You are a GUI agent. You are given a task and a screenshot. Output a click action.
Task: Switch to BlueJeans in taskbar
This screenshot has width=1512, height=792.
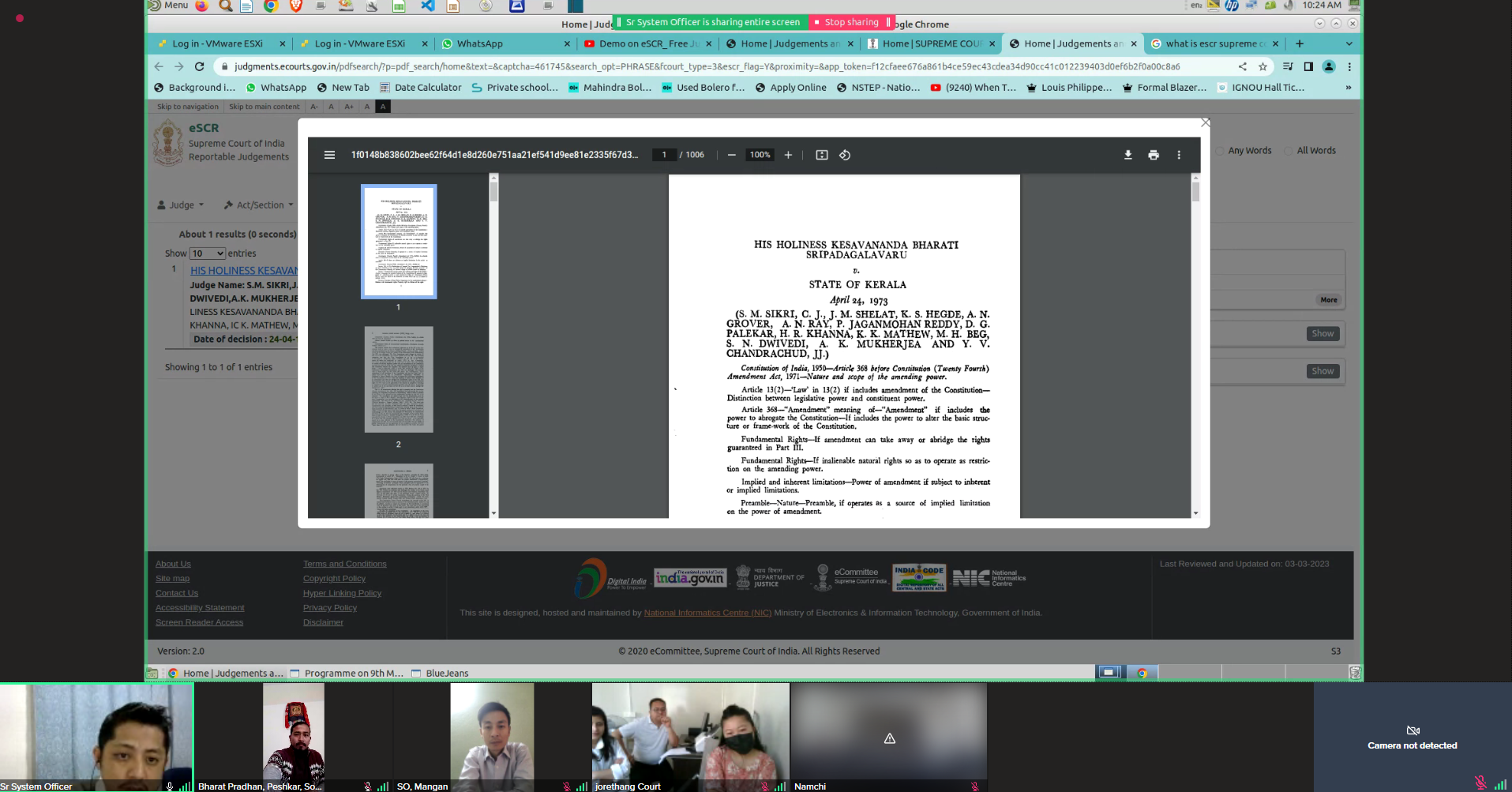tap(440, 673)
